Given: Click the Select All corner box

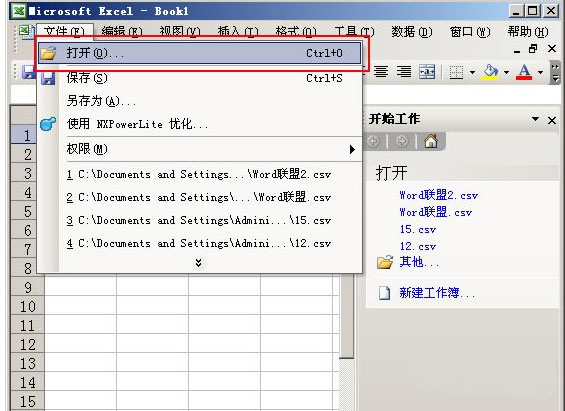Looking at the screenshot, I should click(x=24, y=115).
